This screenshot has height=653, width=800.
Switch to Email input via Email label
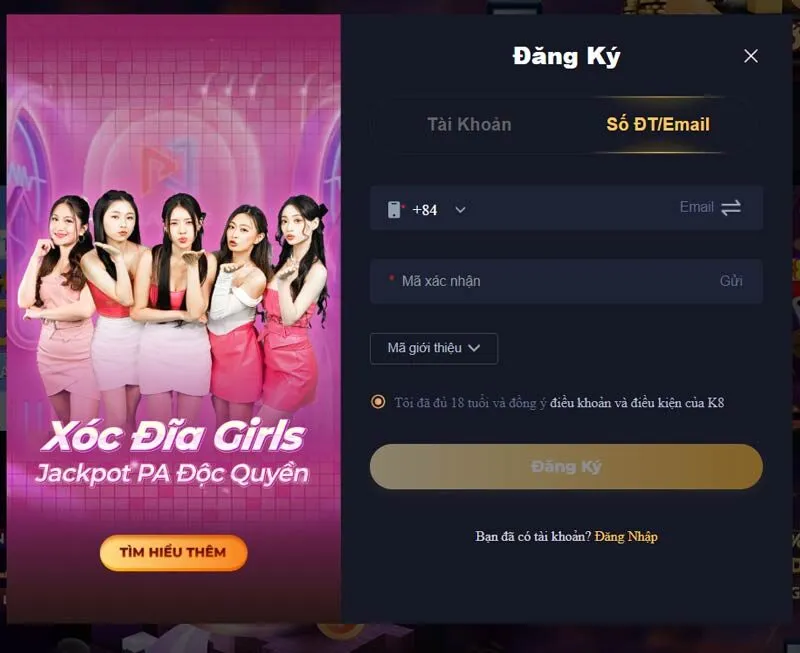tap(696, 207)
